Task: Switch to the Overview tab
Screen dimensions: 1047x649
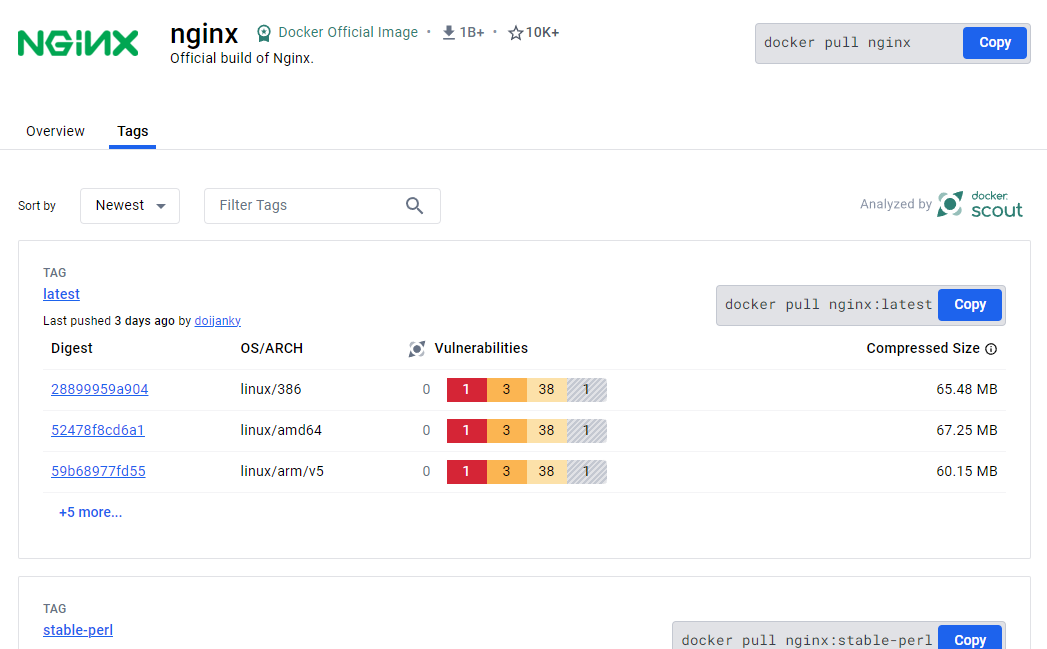Action: tap(55, 131)
